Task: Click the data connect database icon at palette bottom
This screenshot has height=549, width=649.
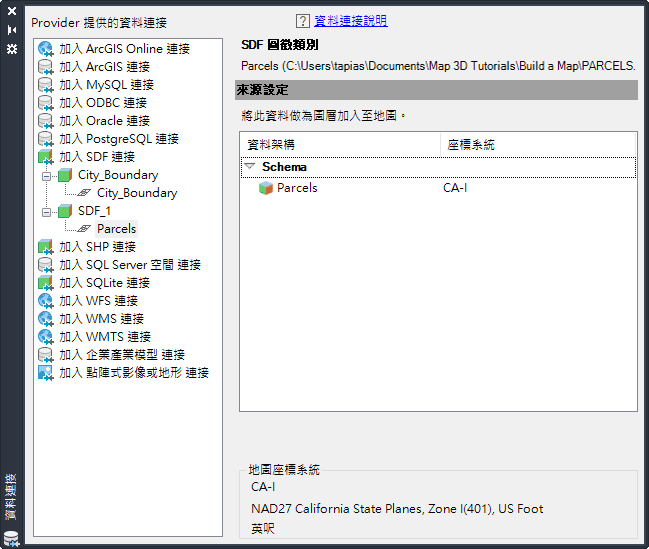Action: (x=12, y=539)
